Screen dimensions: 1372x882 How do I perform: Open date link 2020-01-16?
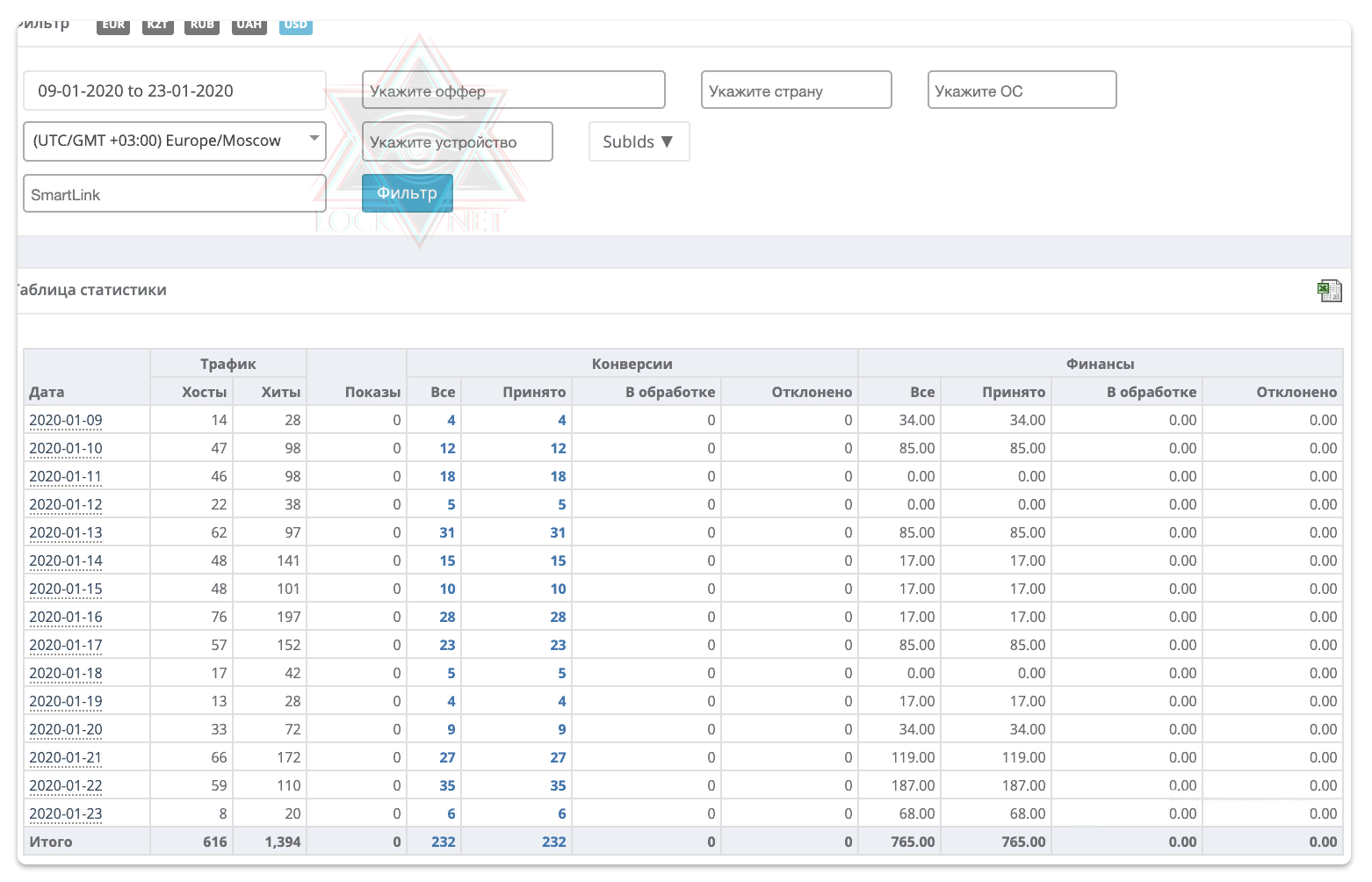[x=66, y=617]
